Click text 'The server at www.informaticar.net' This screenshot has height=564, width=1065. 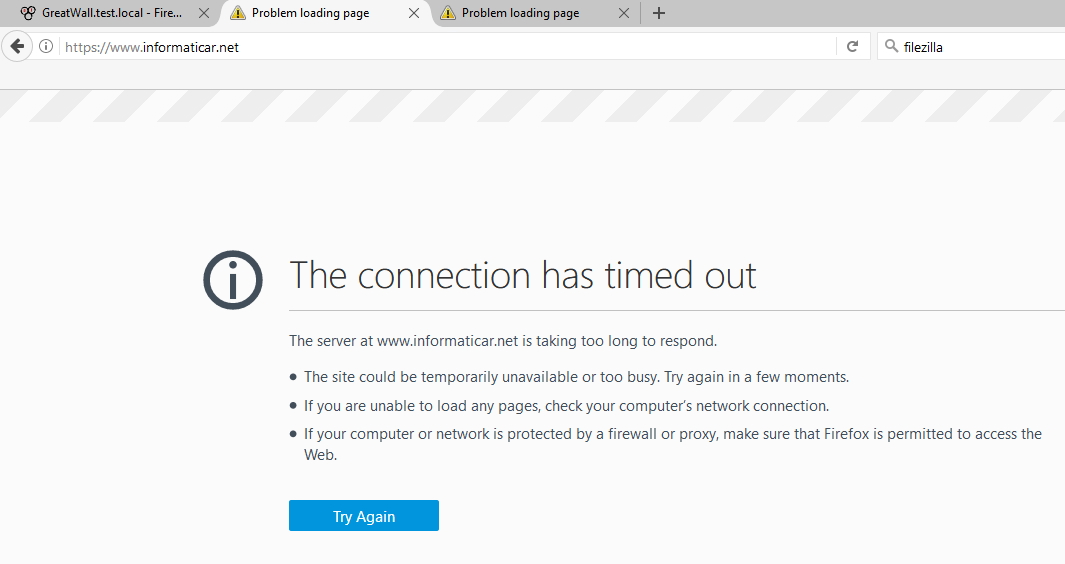403,340
